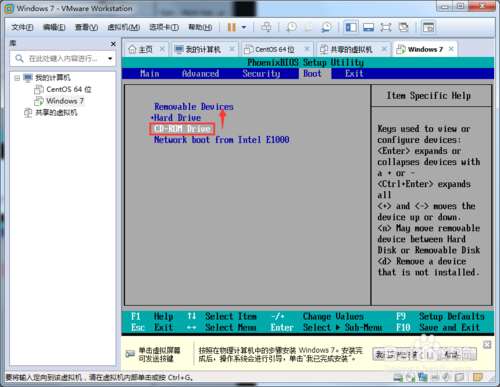The width and height of the screenshot is (500, 387).
Task: Open the power options dropdown arrow
Action: click(244, 27)
